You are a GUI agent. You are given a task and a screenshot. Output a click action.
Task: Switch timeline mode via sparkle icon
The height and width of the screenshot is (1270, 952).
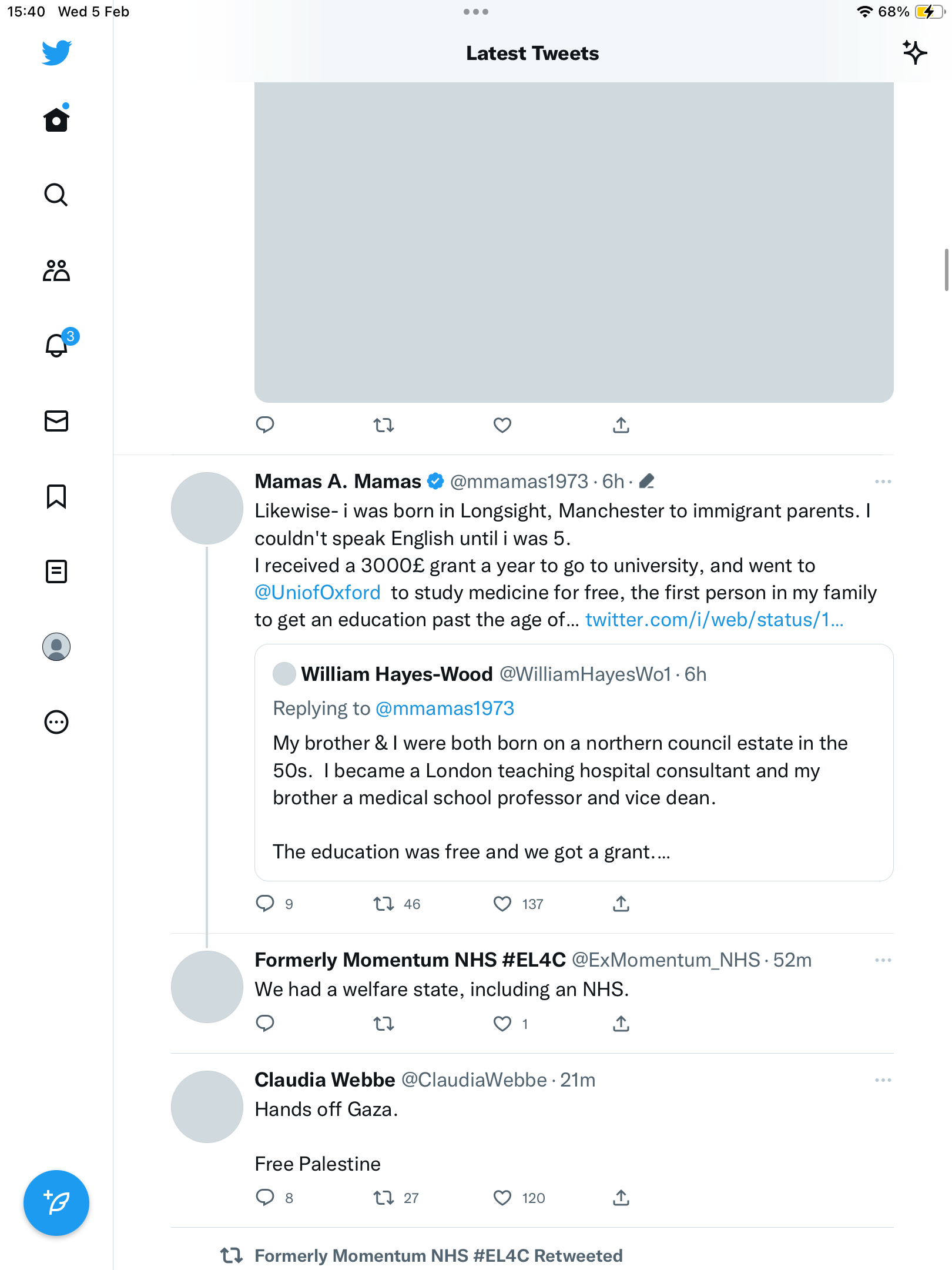click(914, 53)
